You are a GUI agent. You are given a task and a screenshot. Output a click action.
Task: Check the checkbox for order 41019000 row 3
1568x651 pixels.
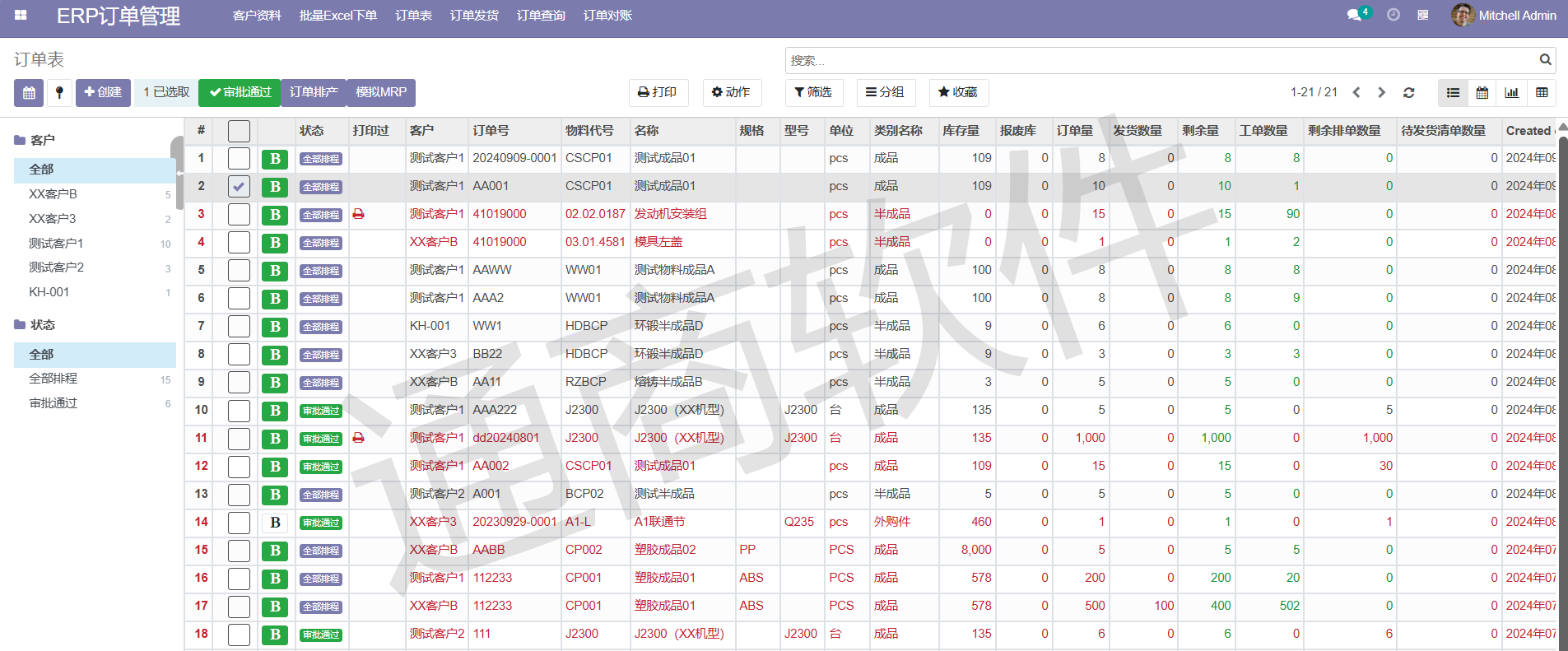coord(239,215)
